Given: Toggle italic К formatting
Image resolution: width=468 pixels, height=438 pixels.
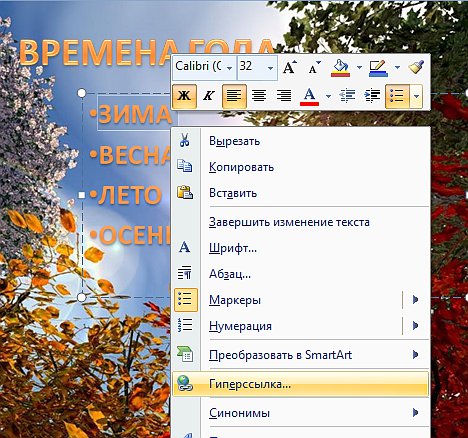Looking at the screenshot, I should point(209,96).
